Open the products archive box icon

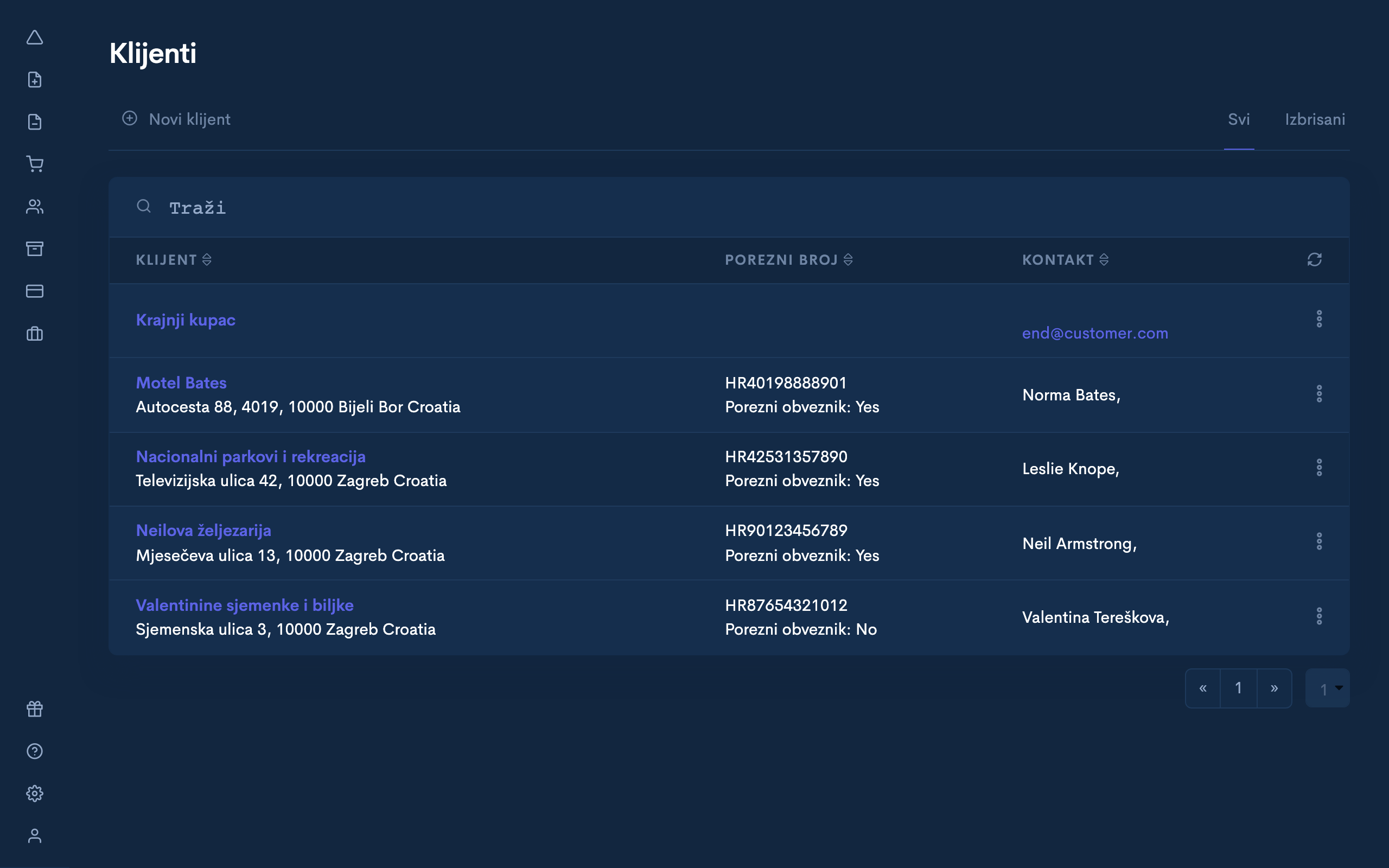pyautogui.click(x=35, y=249)
